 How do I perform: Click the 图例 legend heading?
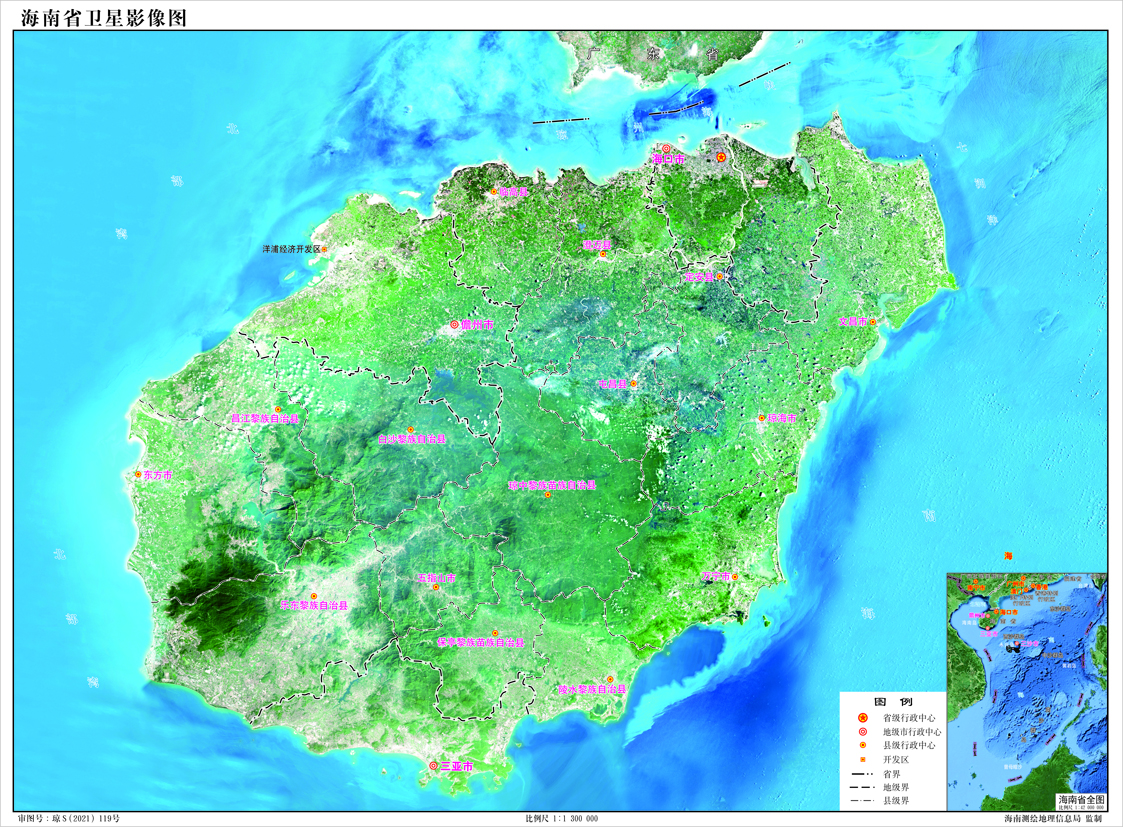pyautogui.click(x=893, y=702)
